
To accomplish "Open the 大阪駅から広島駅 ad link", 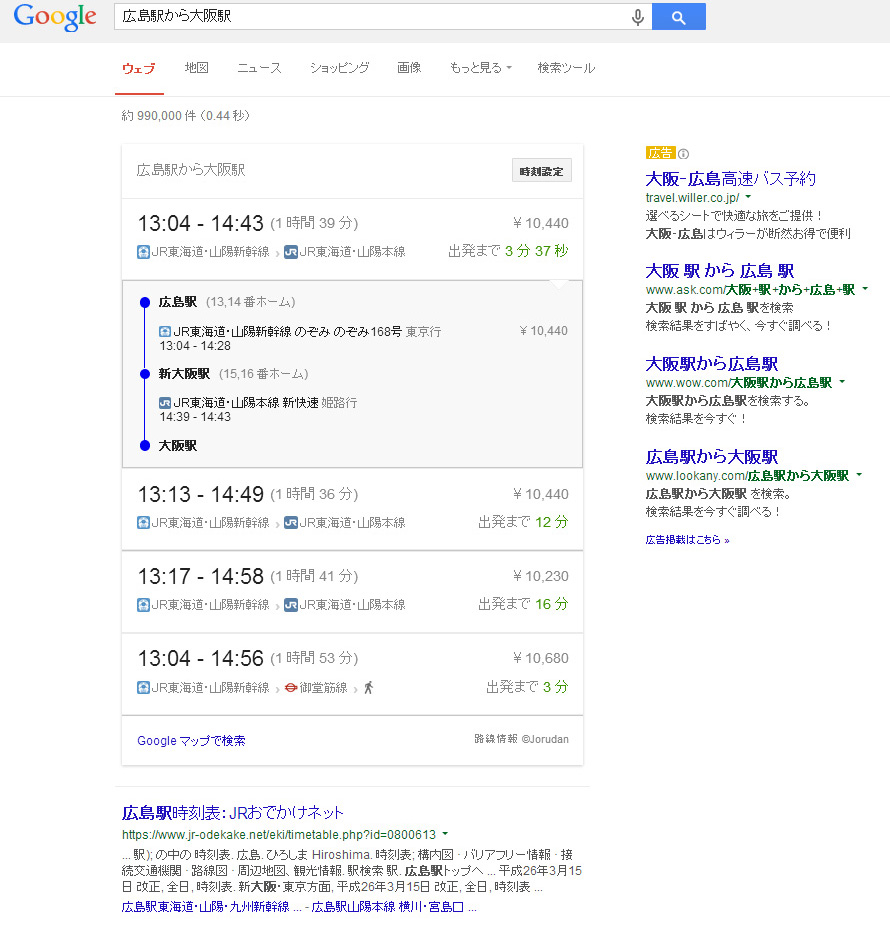I will click(x=712, y=364).
